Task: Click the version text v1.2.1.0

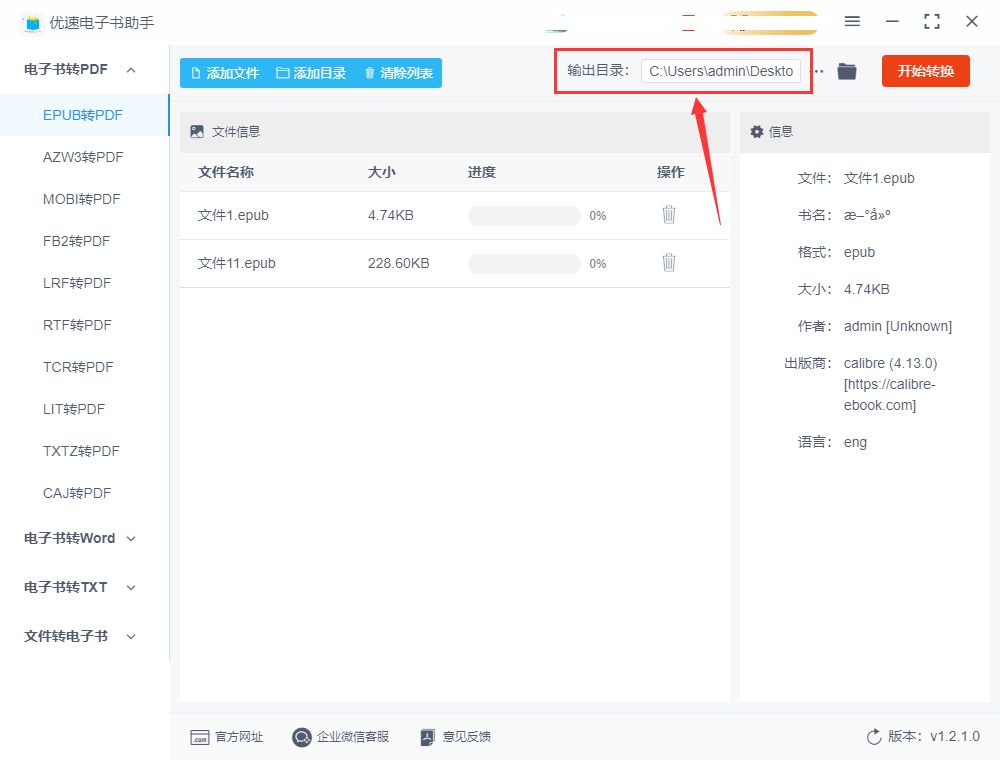Action: tap(955, 736)
